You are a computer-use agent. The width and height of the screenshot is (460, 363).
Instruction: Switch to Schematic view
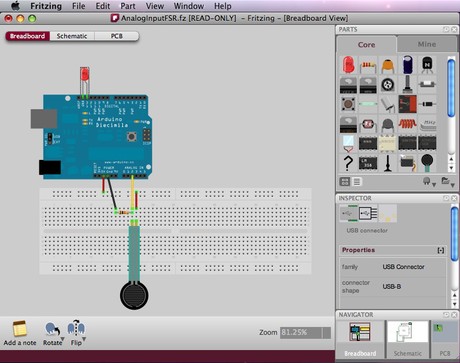72,36
